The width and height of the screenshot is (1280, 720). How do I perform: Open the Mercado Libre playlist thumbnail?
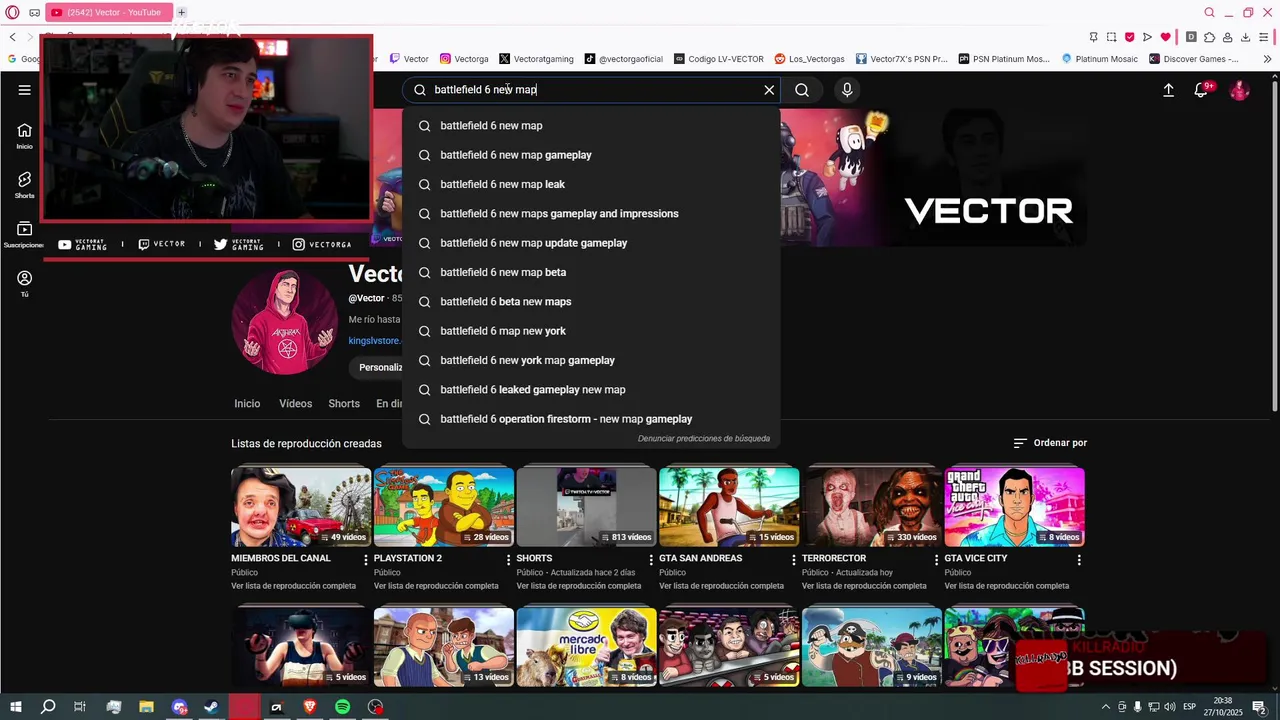coord(586,647)
